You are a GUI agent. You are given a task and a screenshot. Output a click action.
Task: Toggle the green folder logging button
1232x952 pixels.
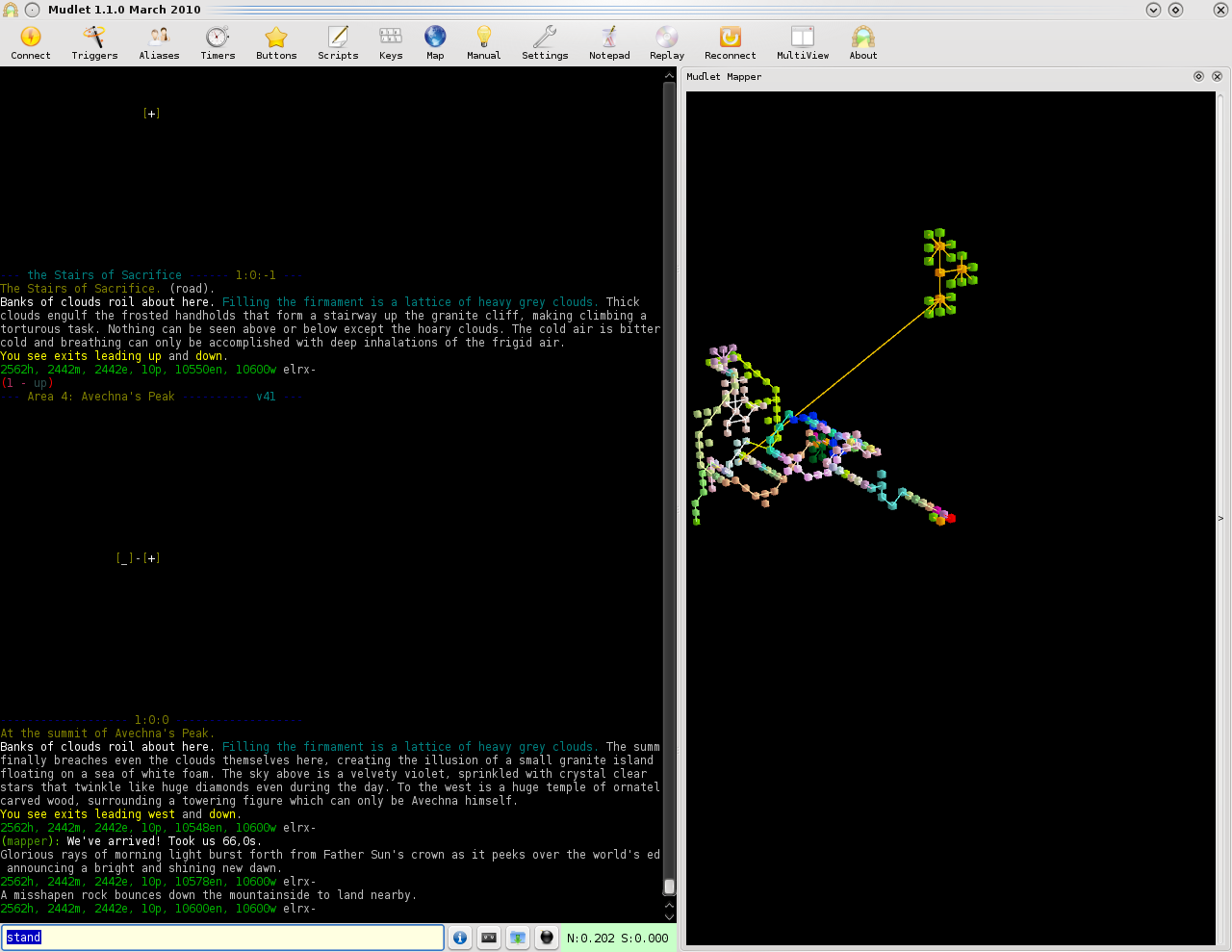tap(518, 938)
